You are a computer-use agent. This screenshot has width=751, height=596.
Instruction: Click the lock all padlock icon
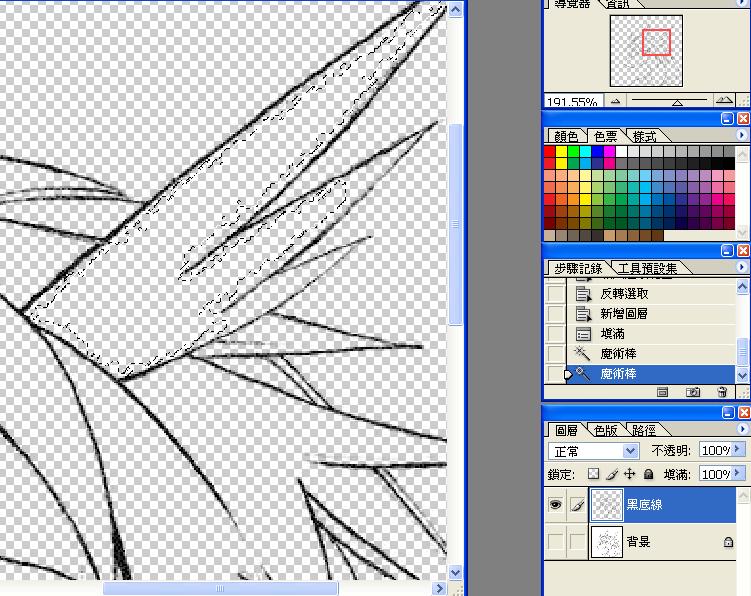point(648,474)
